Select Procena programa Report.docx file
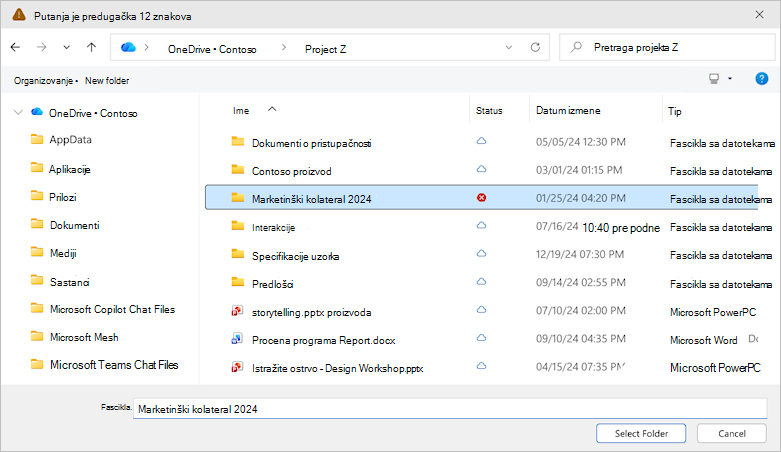Screen dimensions: 781x452 [x=324, y=340]
